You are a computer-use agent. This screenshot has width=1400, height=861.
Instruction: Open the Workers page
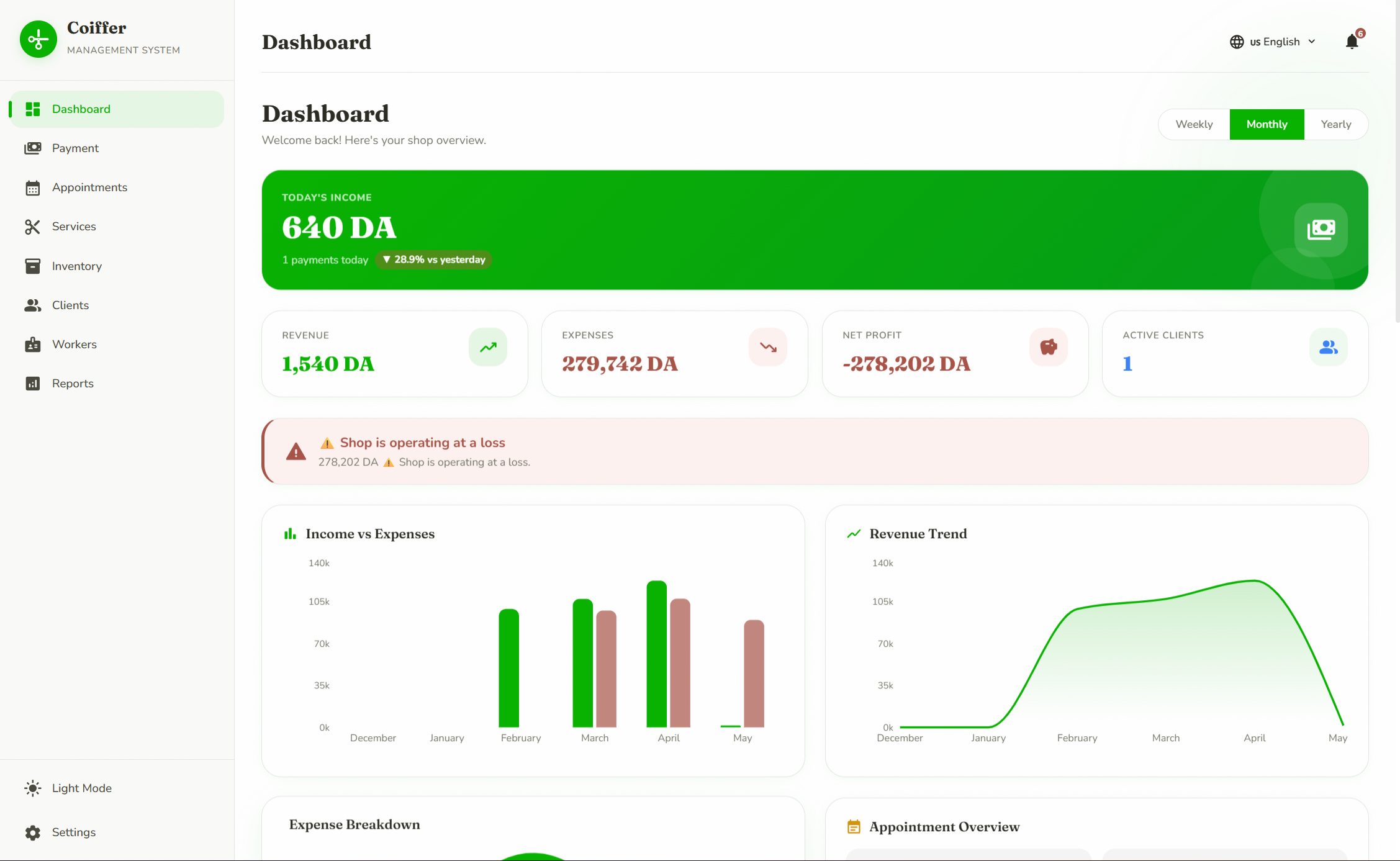[x=117, y=345]
